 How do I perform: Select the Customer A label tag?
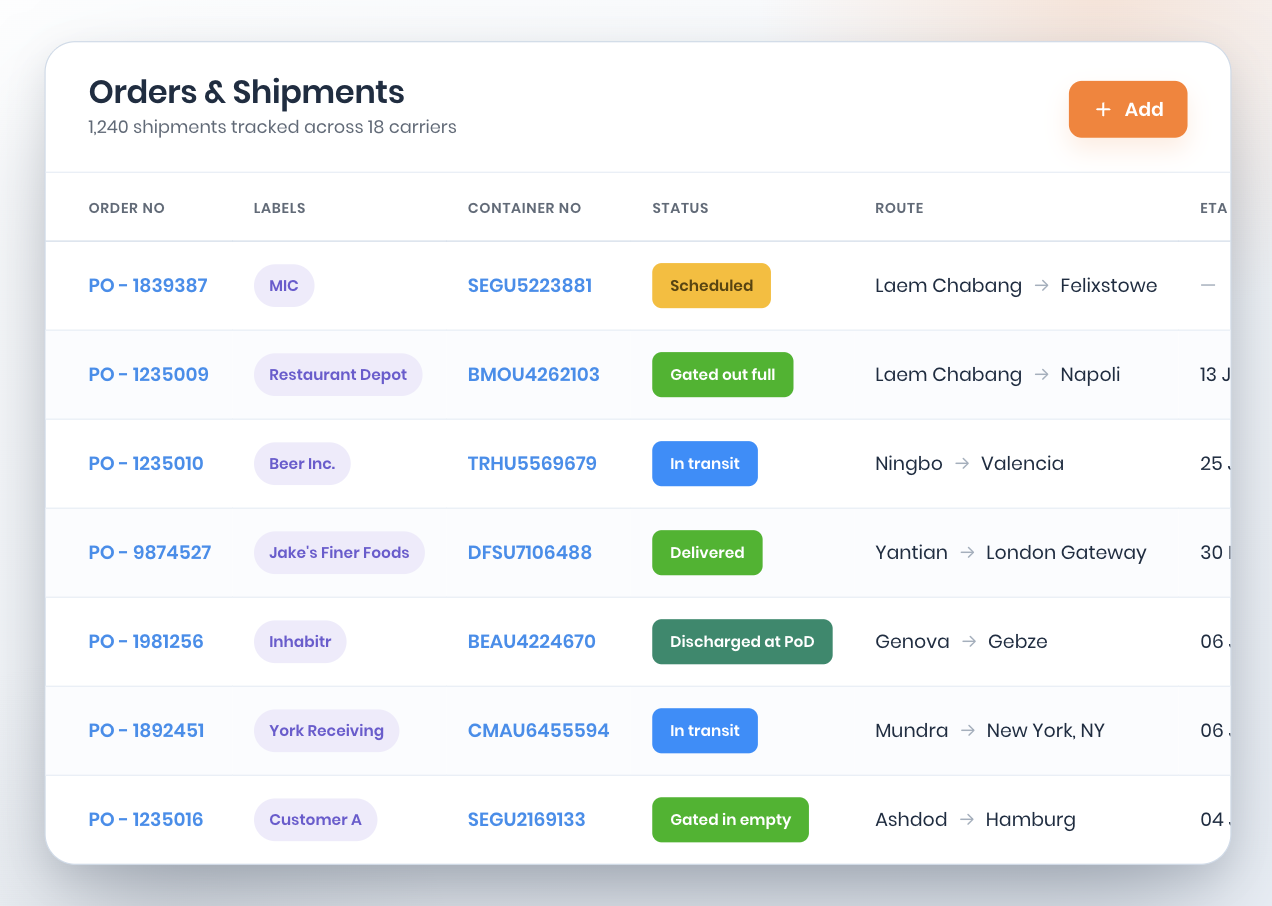pyautogui.click(x=315, y=820)
